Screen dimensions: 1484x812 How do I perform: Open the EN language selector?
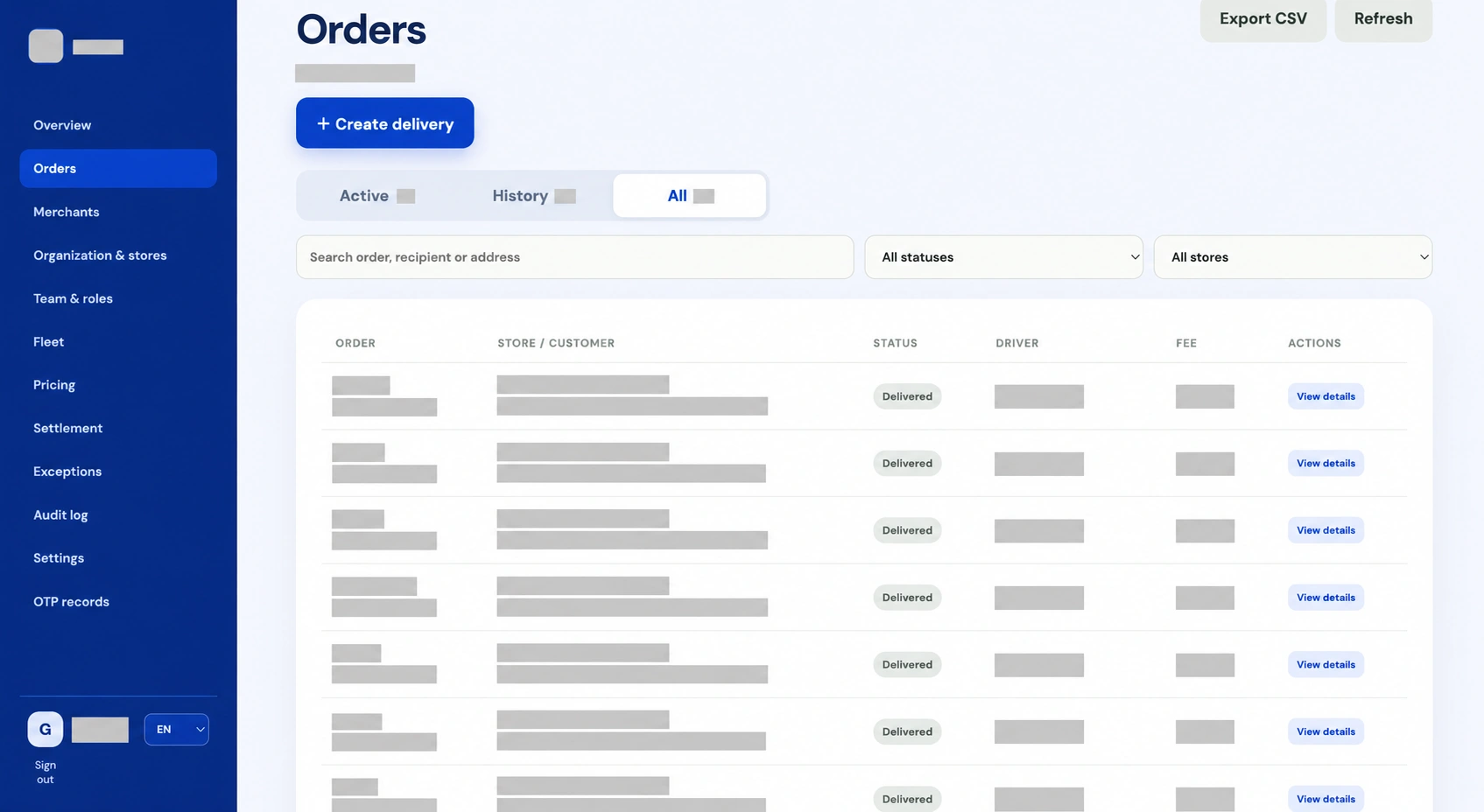pyautogui.click(x=176, y=729)
